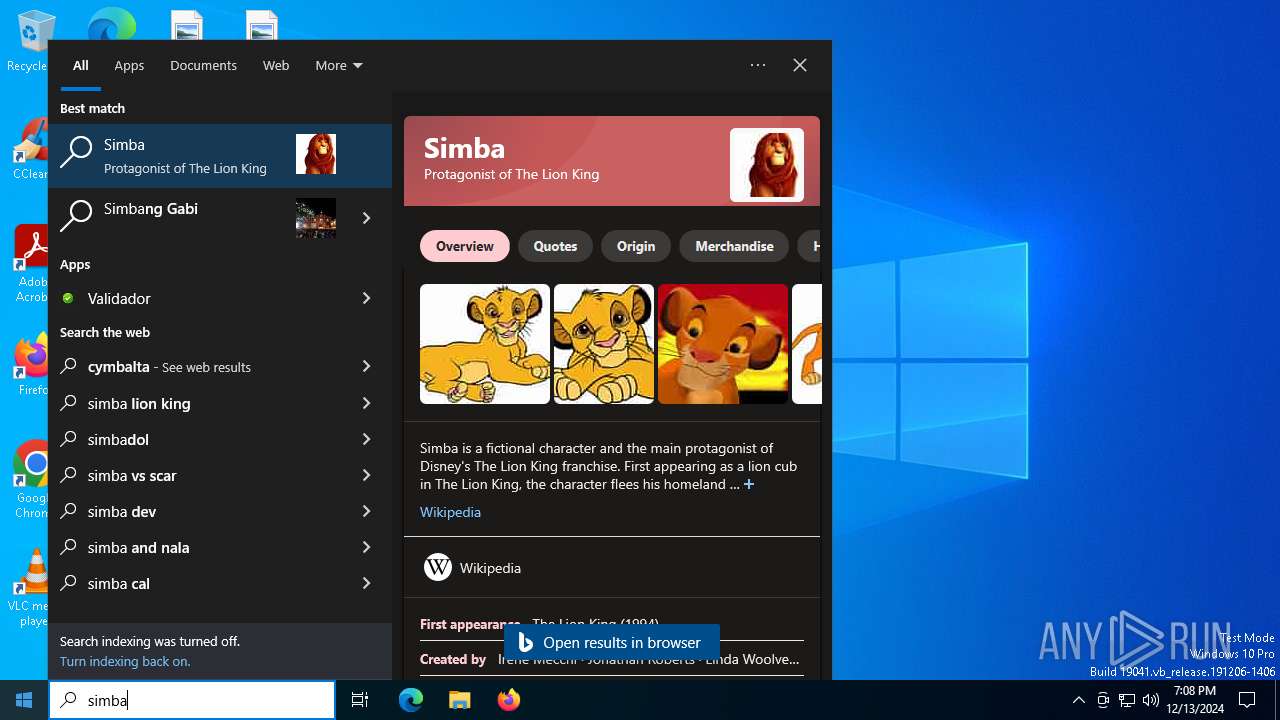Open the notification center icon
The height and width of the screenshot is (720, 1280).
(1247, 700)
